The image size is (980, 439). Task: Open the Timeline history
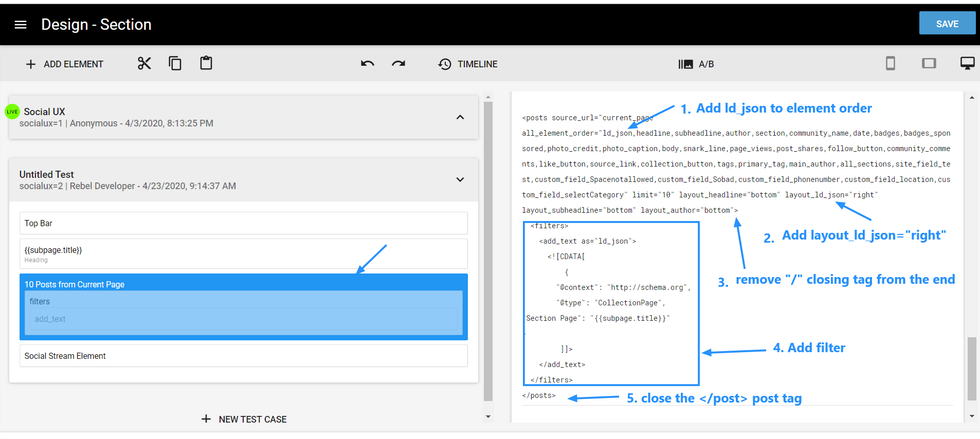coord(467,64)
